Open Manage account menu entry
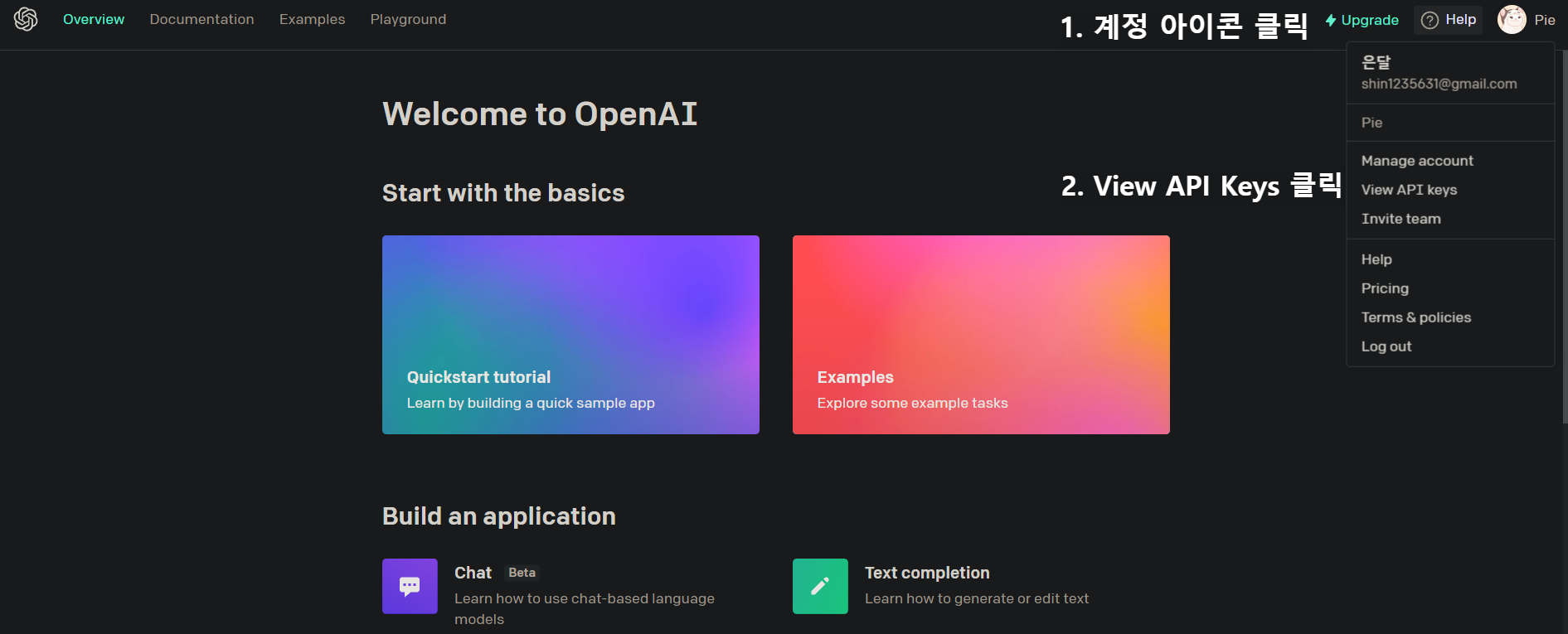 point(1417,161)
